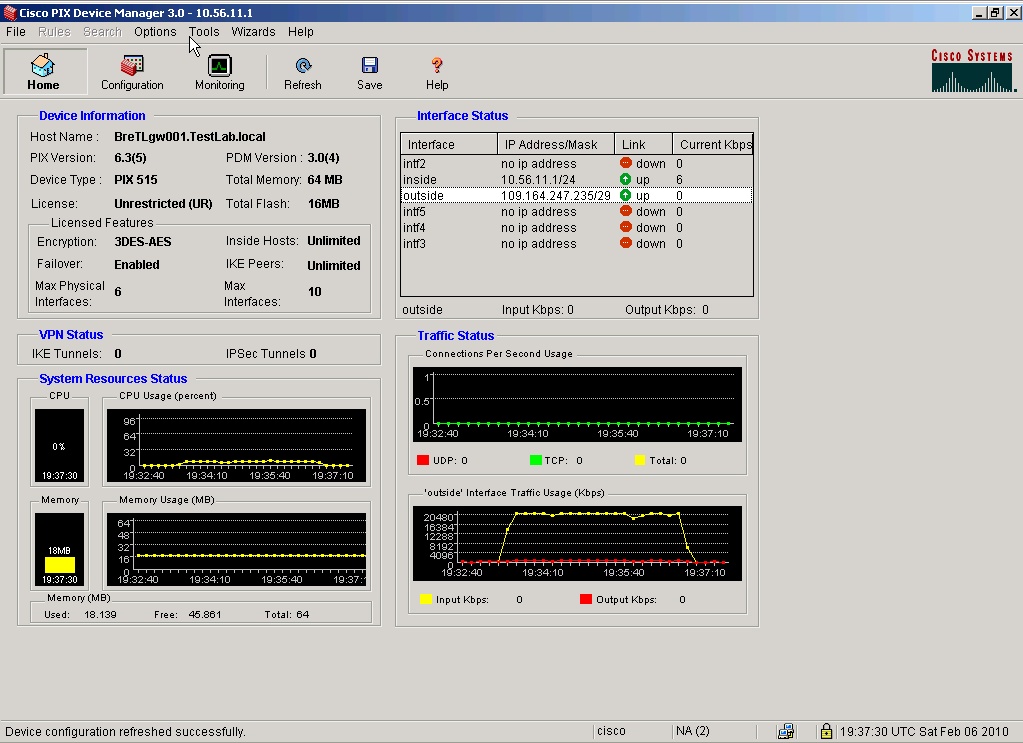Screen dimensions: 1023x743
Task: Open the Configuration toolbar icon
Action: click(131, 72)
